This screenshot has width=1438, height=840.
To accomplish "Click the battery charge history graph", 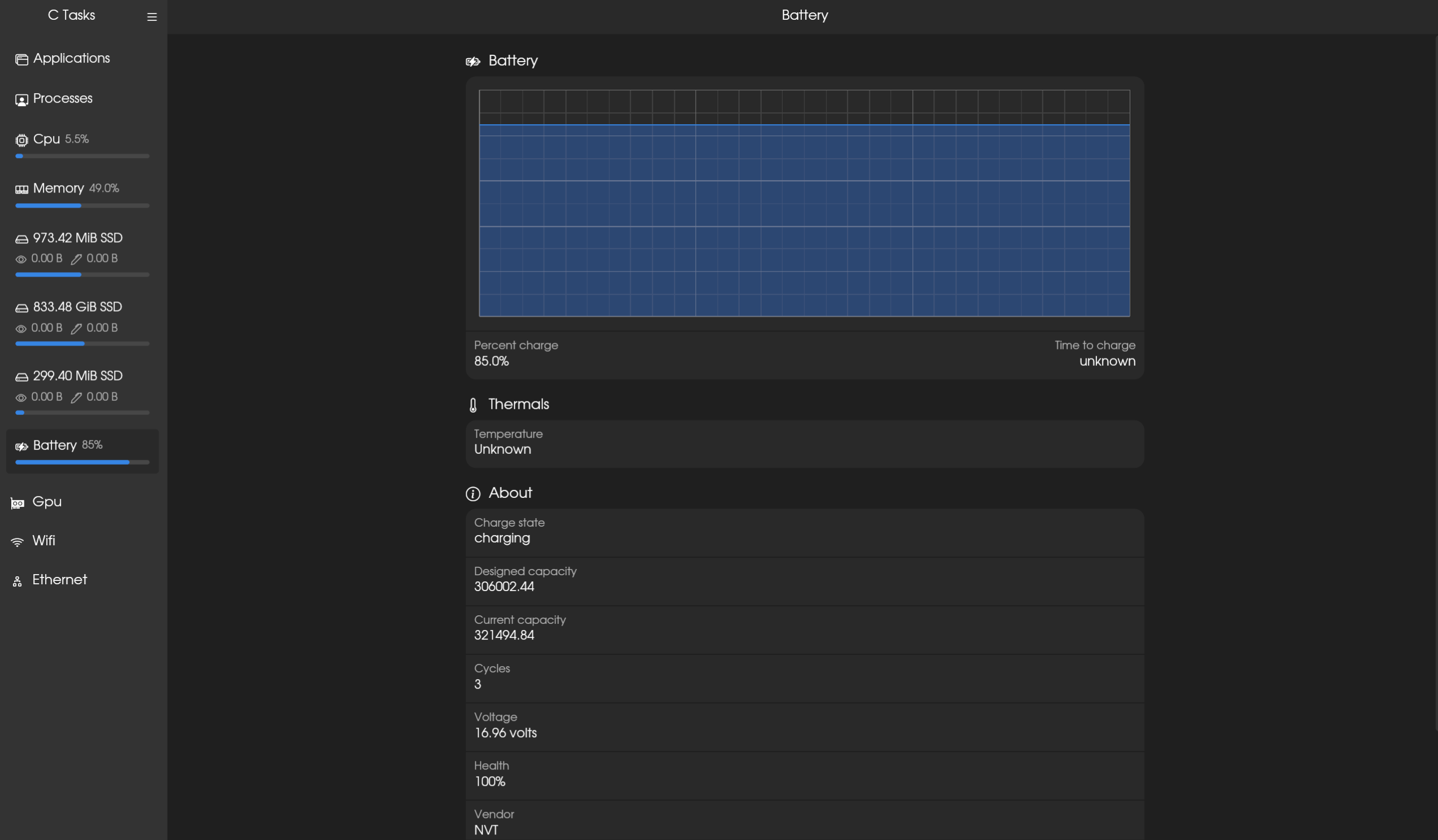I will tap(804, 203).
